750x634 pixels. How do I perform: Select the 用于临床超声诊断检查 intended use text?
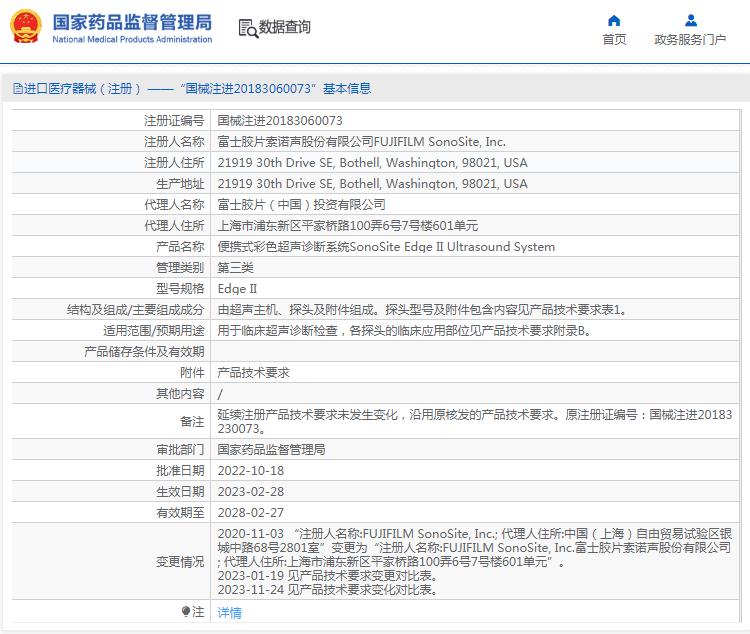(404, 331)
